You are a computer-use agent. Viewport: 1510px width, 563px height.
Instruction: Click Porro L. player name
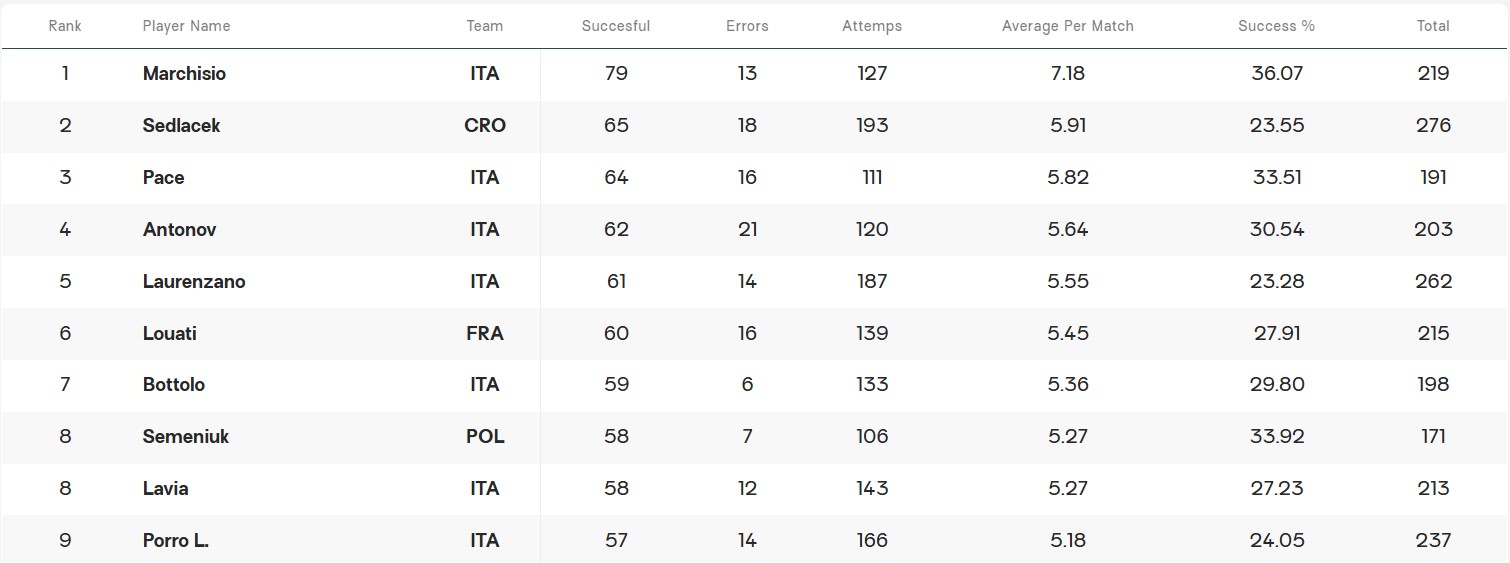point(176,541)
